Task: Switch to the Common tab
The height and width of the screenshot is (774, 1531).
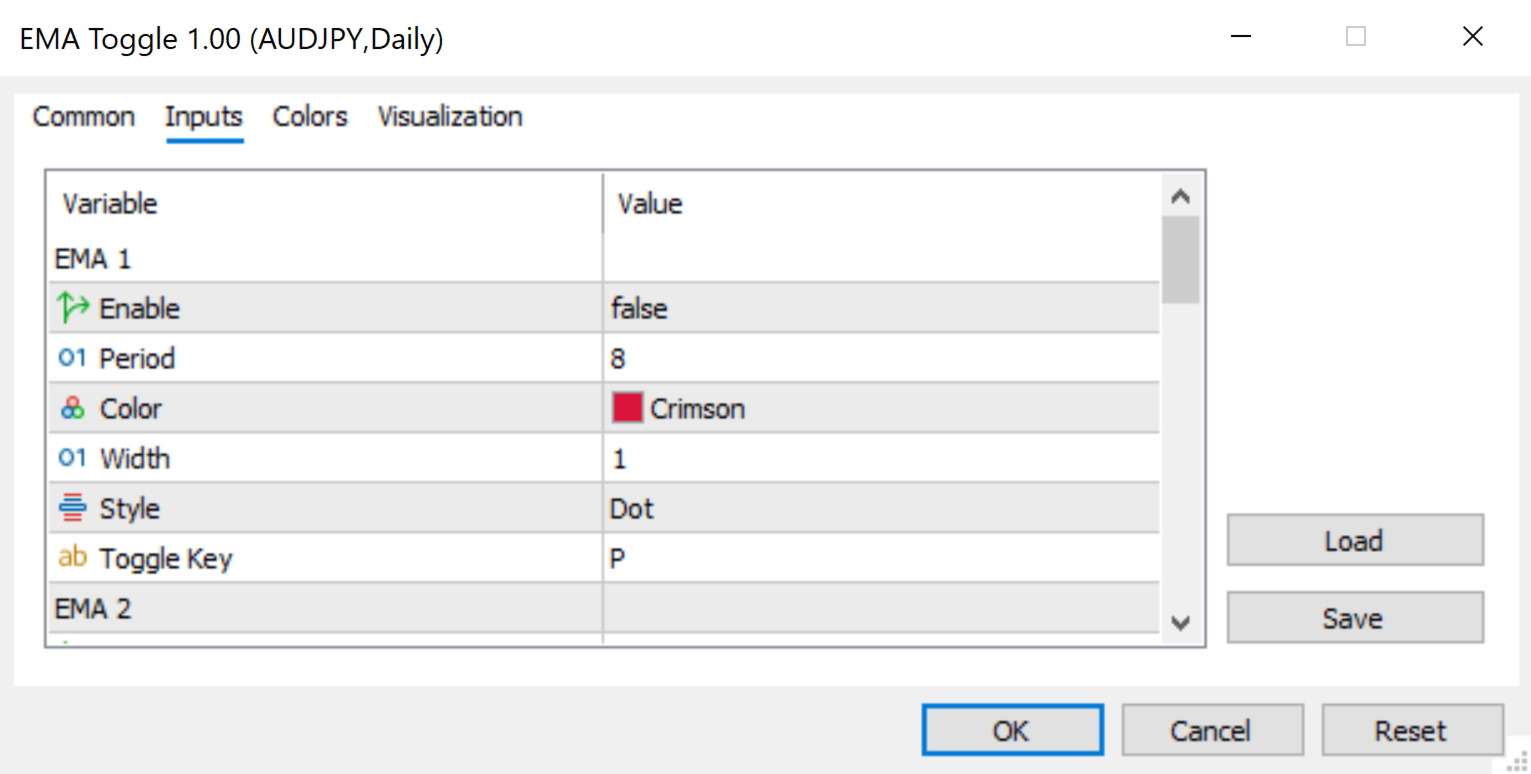Action: (84, 117)
